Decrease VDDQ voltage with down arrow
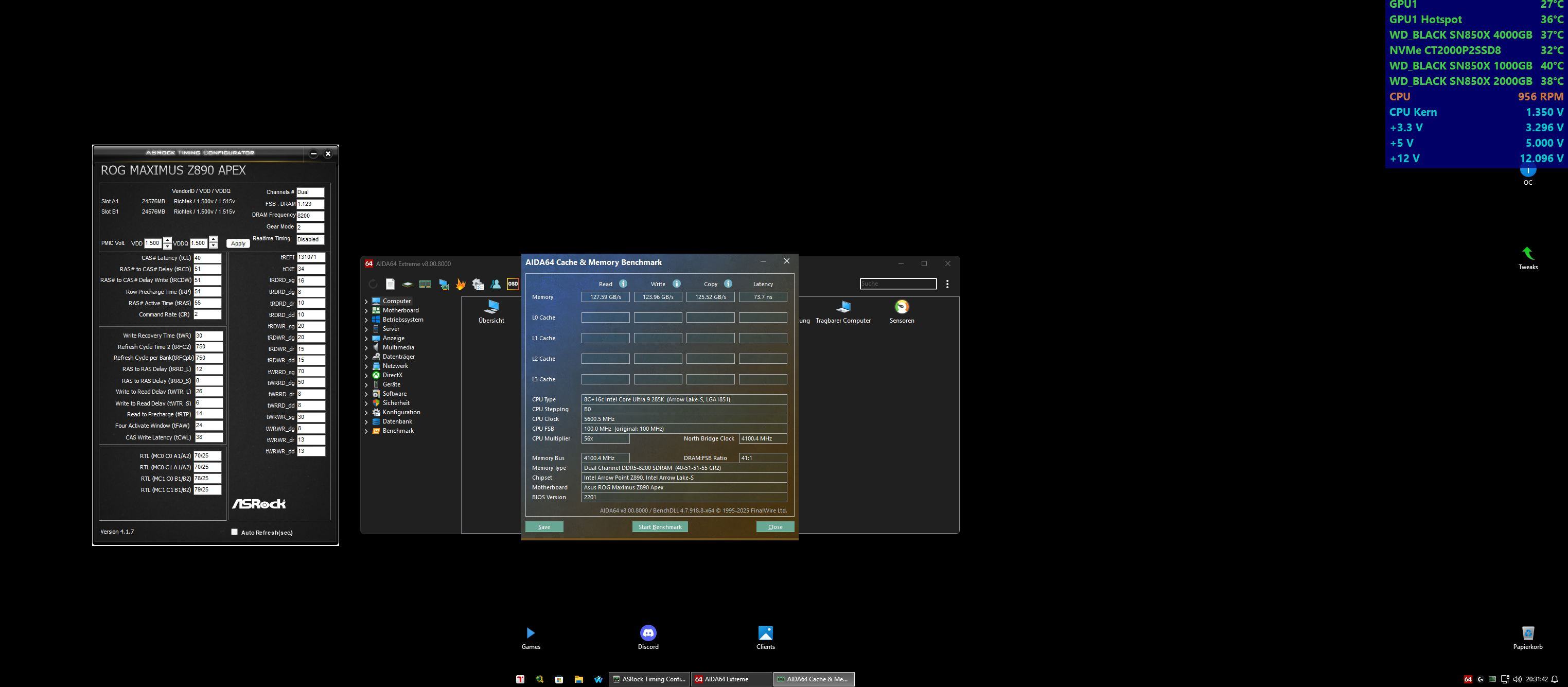This screenshot has height=687, width=1568. point(213,246)
